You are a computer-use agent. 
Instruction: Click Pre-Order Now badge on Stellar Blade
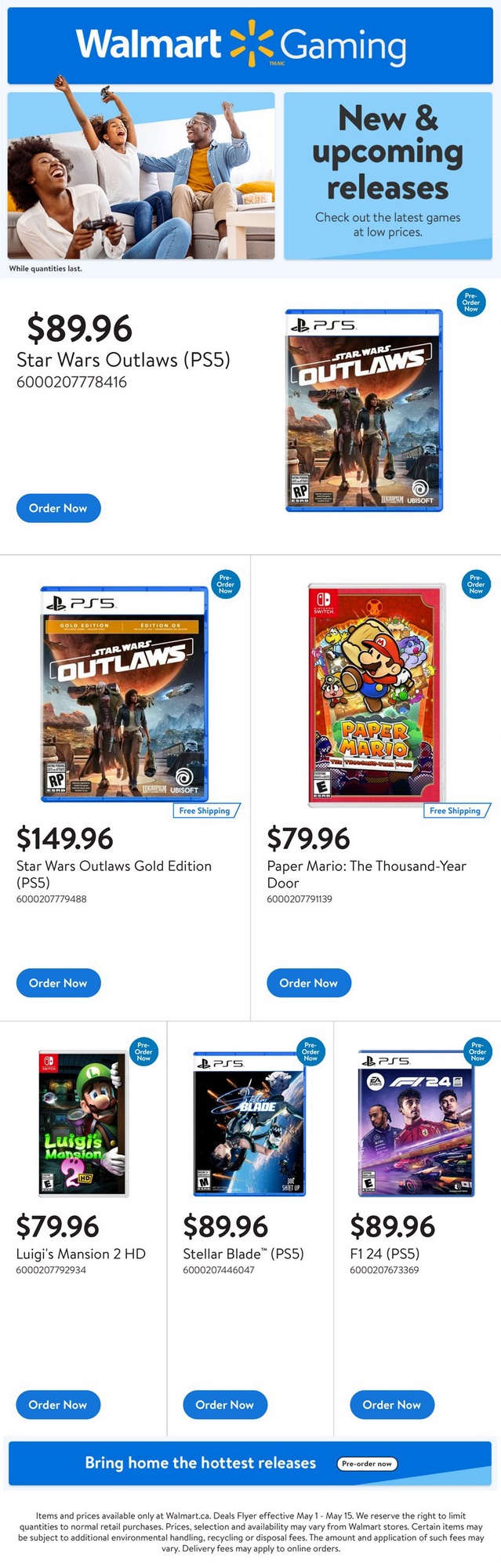pyautogui.click(x=310, y=1051)
